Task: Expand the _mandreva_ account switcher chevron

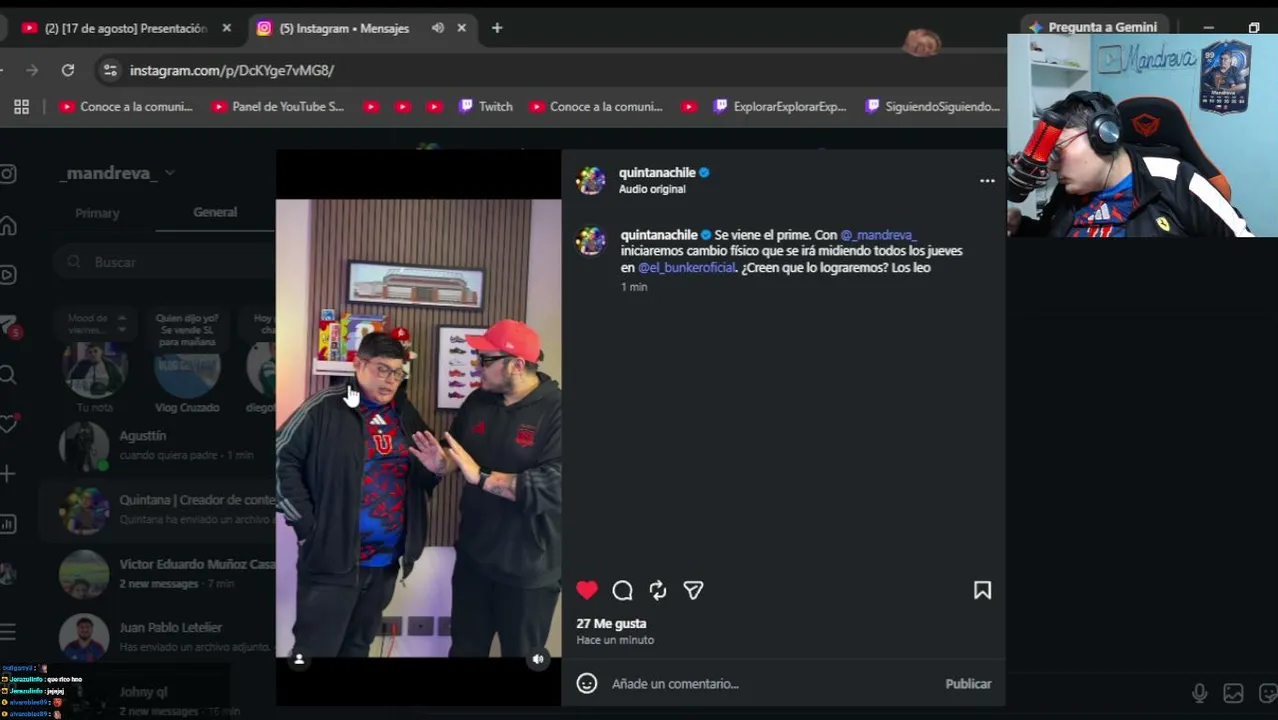Action: pos(169,173)
